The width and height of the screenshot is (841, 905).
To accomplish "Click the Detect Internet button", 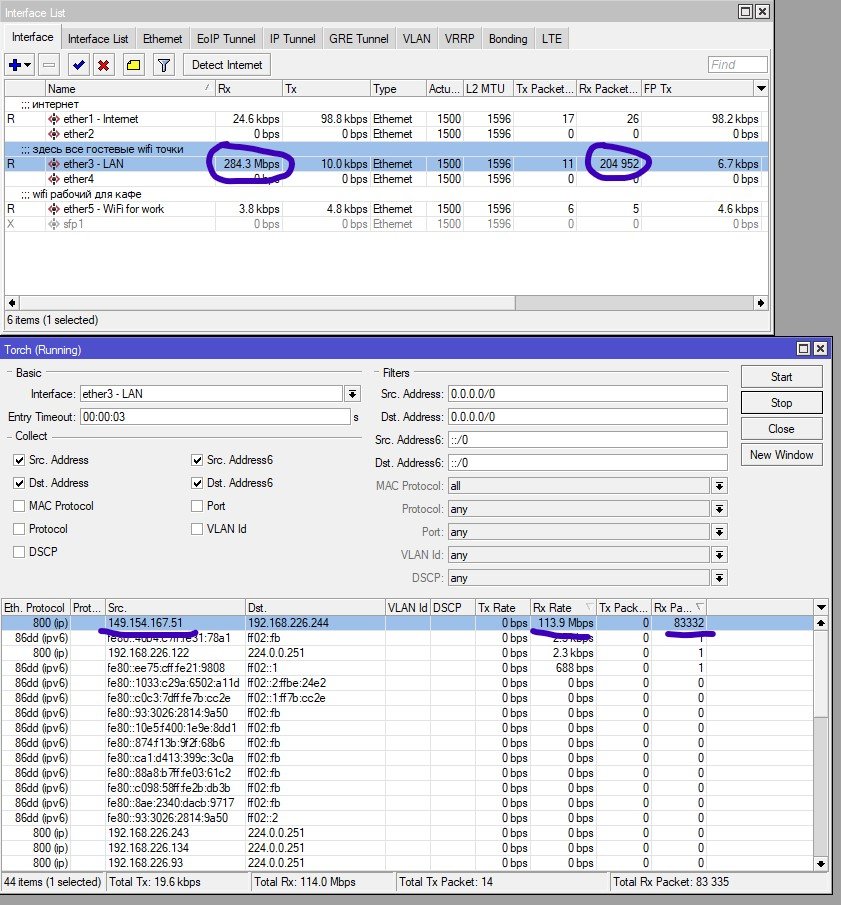I will [x=226, y=65].
